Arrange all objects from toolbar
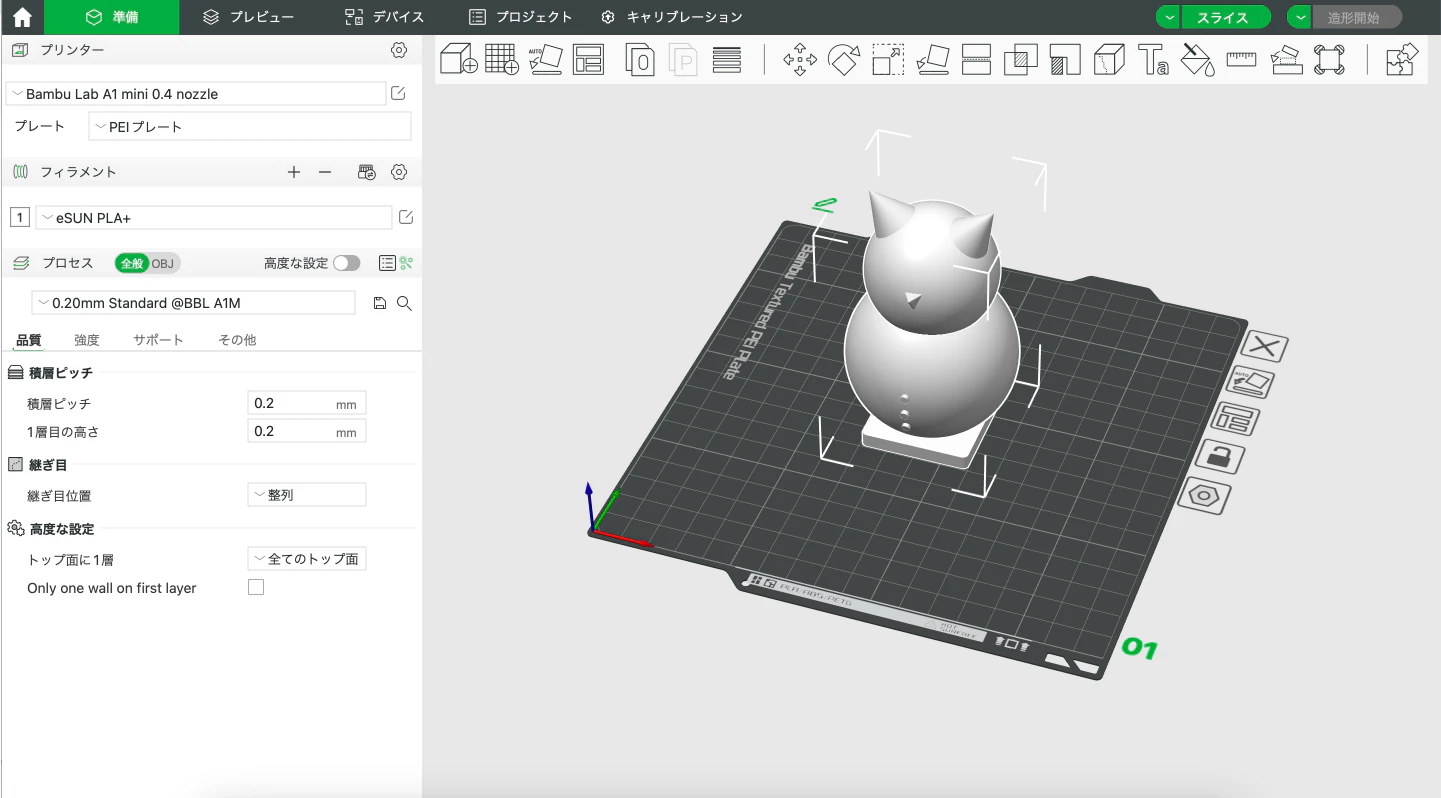This screenshot has height=798, width=1441. [x=588, y=59]
